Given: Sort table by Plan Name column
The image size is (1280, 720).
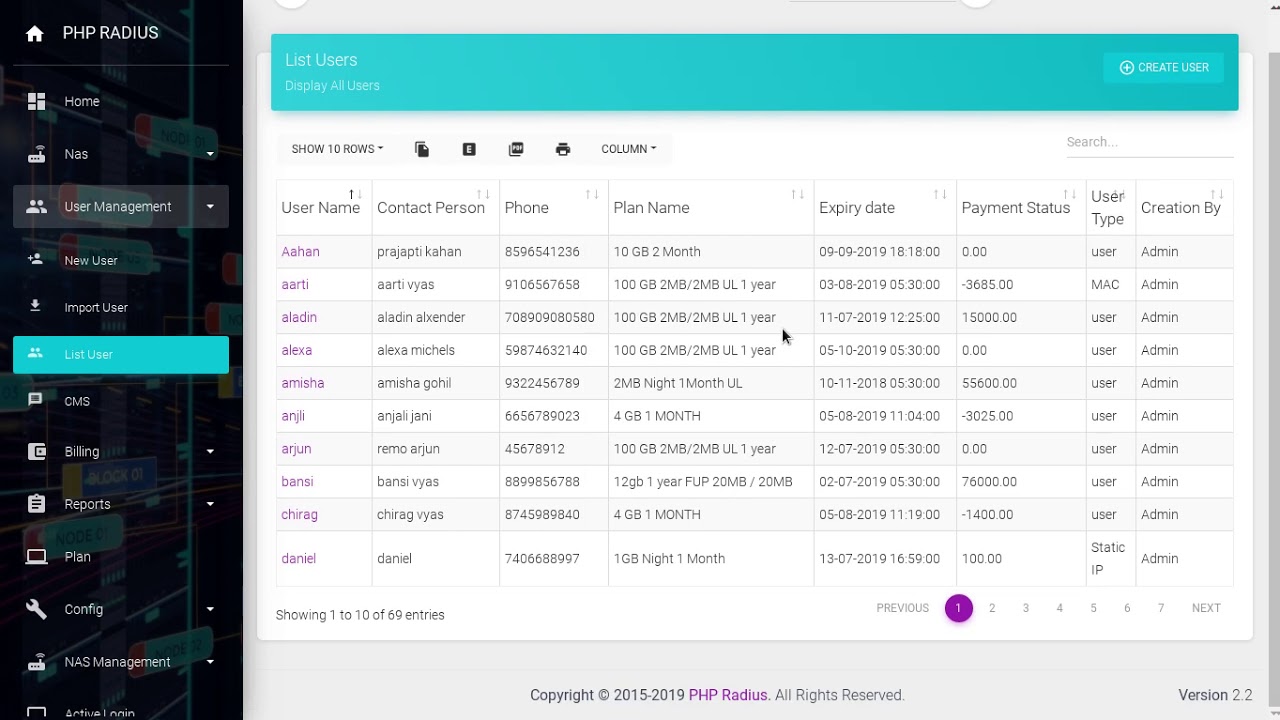Looking at the screenshot, I should 711,207.
